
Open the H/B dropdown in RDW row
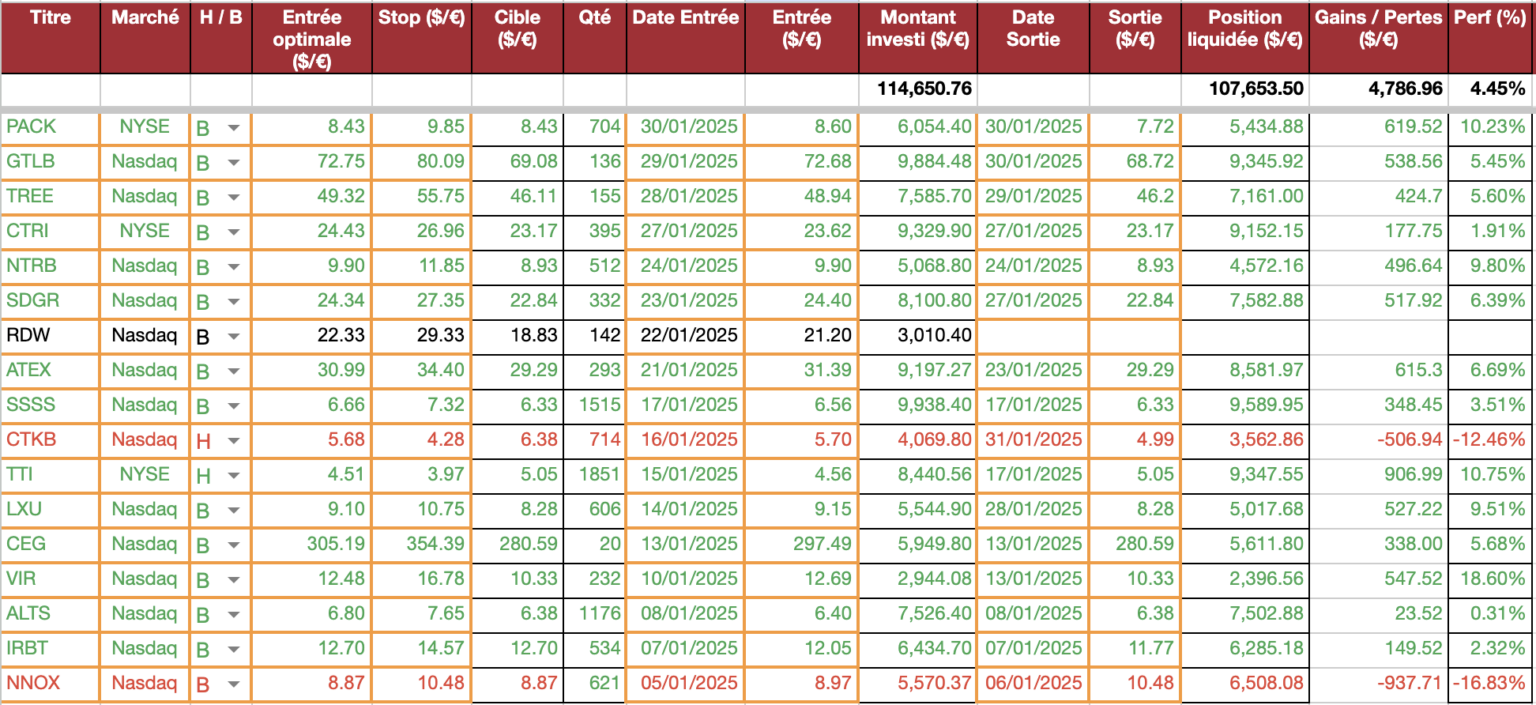point(233,336)
